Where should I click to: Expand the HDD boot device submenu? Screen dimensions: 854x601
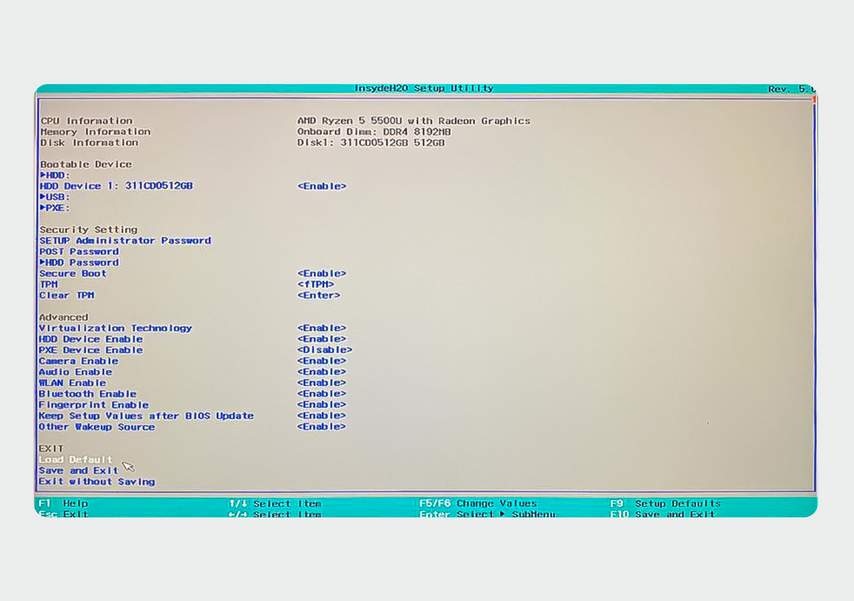[x=55, y=175]
